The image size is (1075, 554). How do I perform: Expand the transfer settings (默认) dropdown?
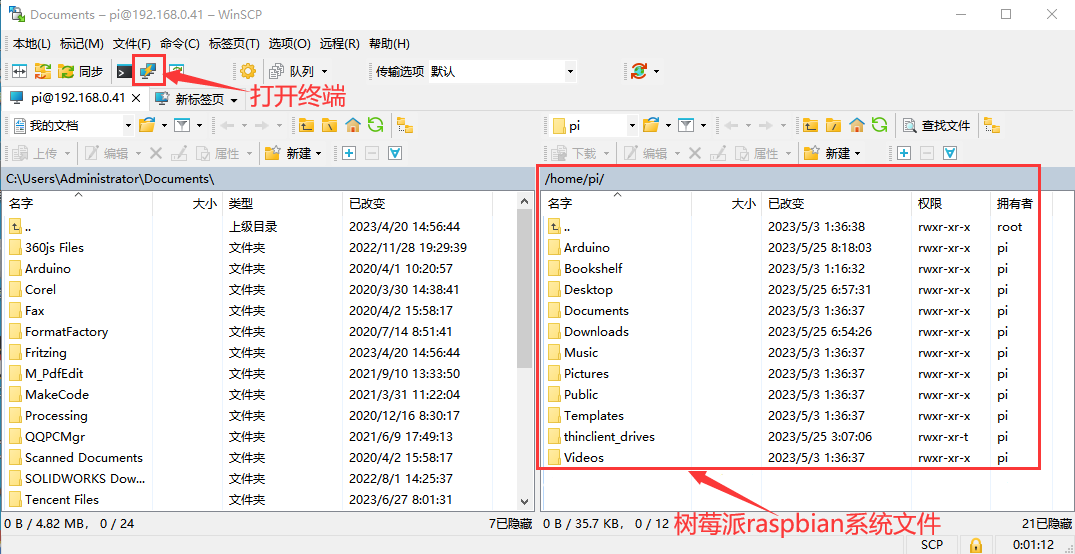pyautogui.click(x=570, y=71)
